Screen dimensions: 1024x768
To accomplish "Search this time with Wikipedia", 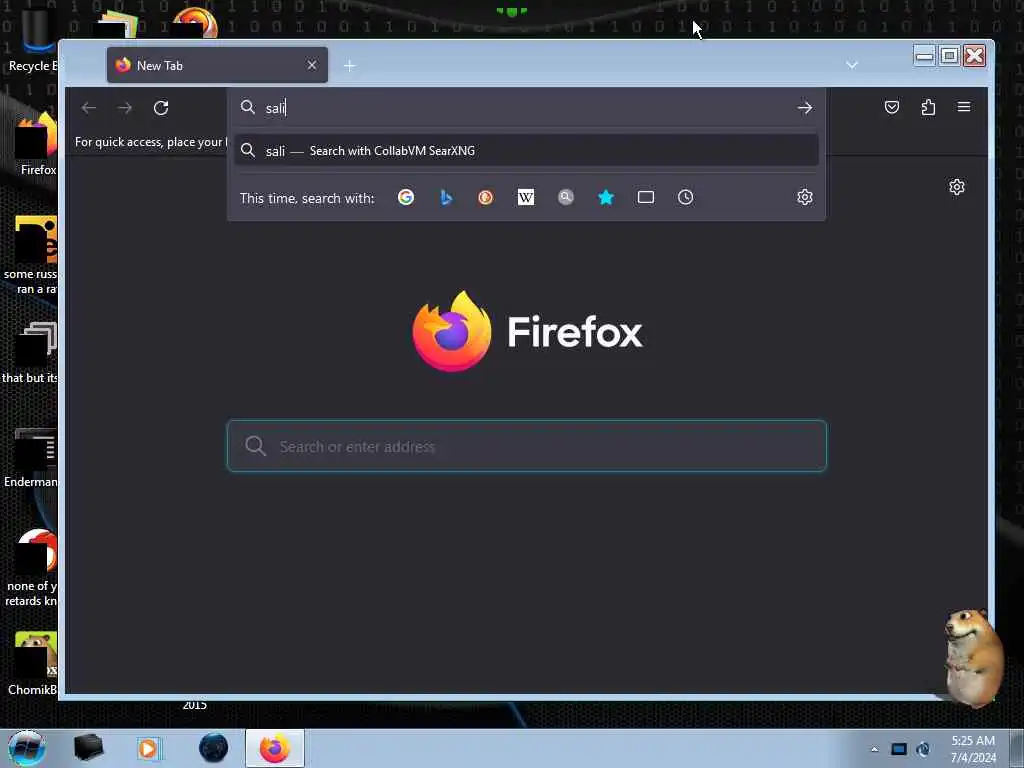I will coord(526,197).
